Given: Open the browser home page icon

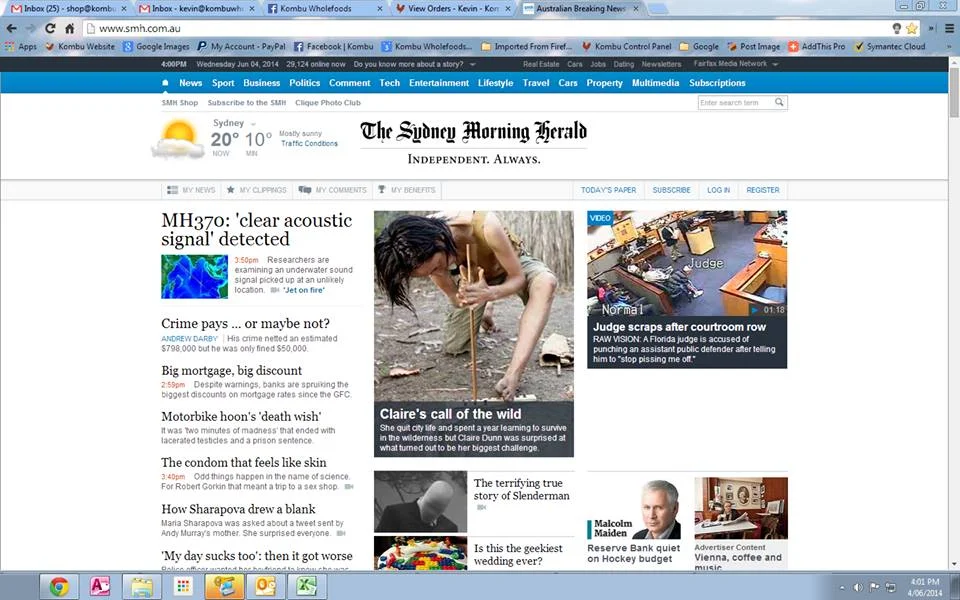Looking at the screenshot, I should [x=70, y=28].
